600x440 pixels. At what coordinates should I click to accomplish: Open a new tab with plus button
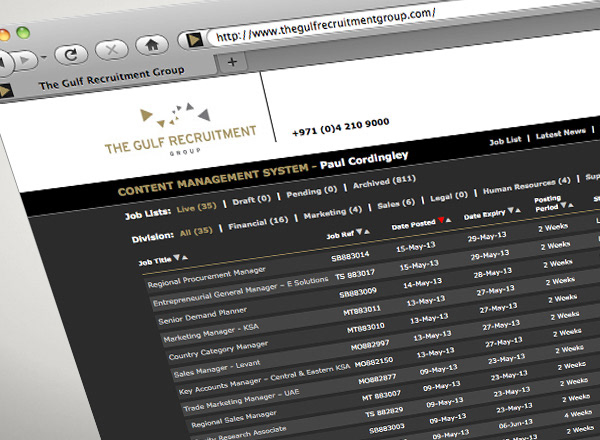[x=232, y=62]
